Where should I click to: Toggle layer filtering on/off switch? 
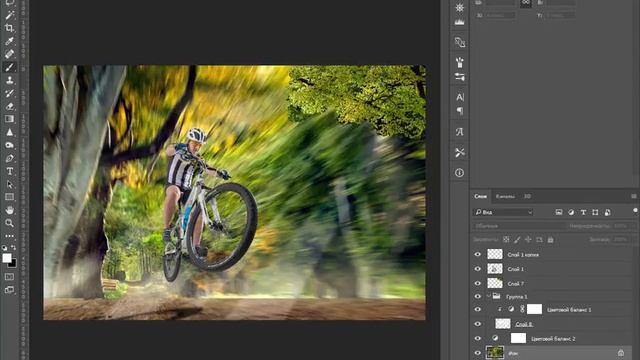click(635, 211)
